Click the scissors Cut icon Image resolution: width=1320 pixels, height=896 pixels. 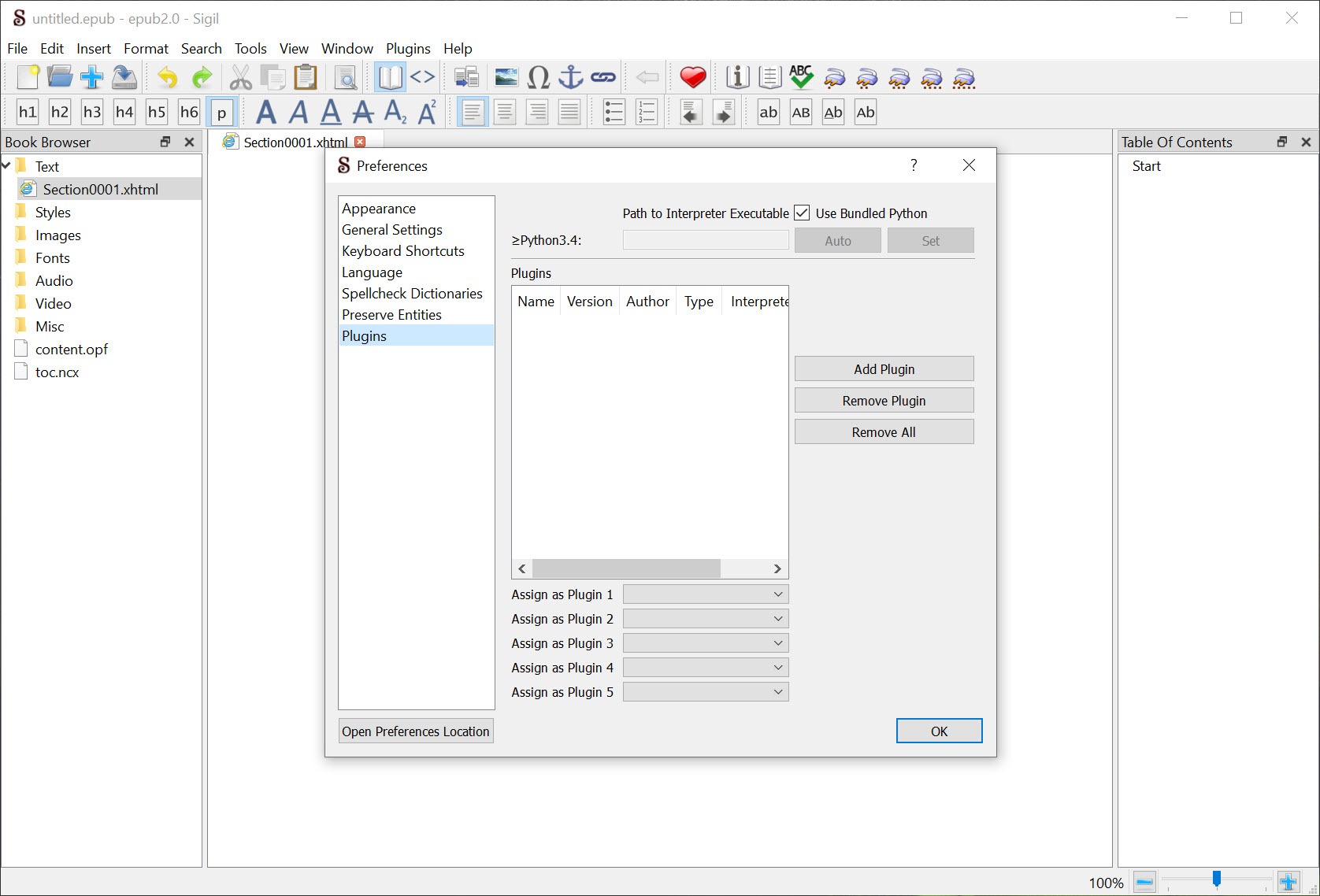240,77
